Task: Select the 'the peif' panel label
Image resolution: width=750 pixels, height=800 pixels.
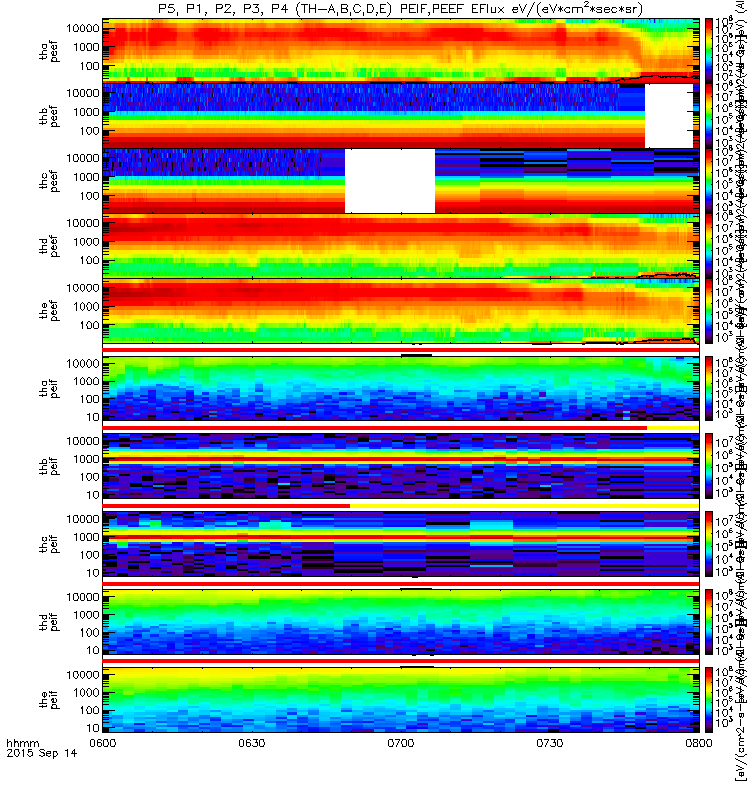Action: (x=49, y=699)
